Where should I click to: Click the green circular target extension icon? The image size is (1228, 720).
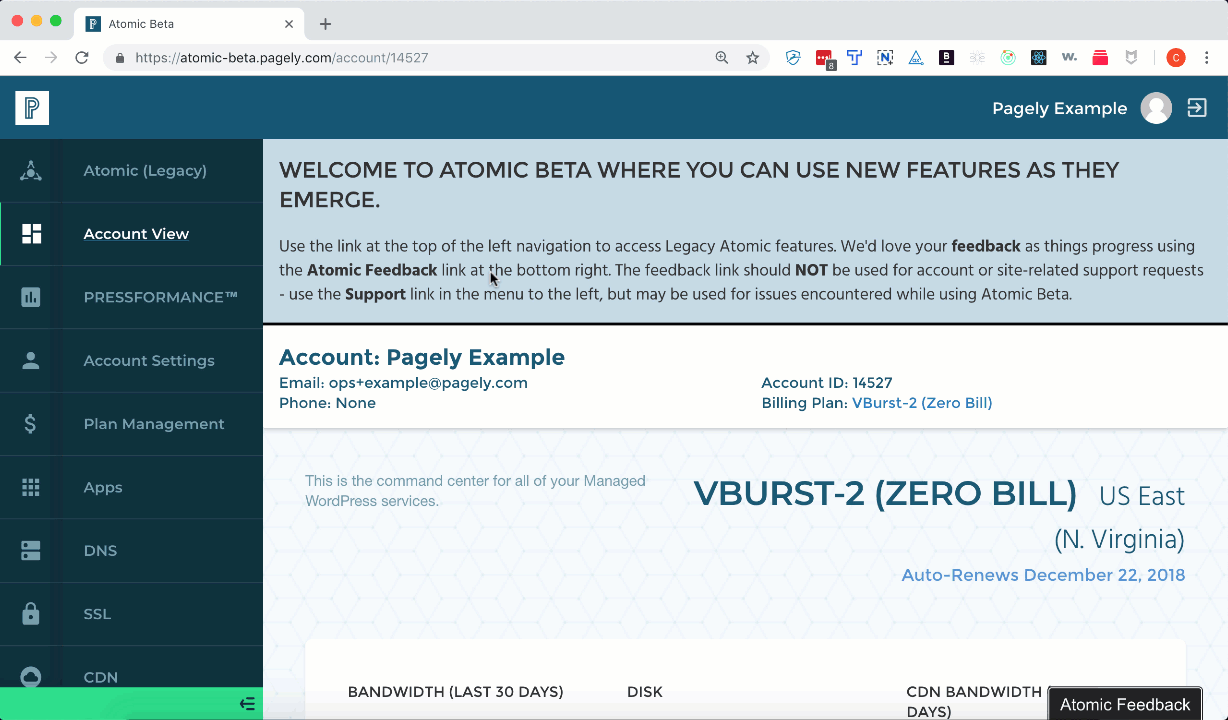pos(1008,58)
